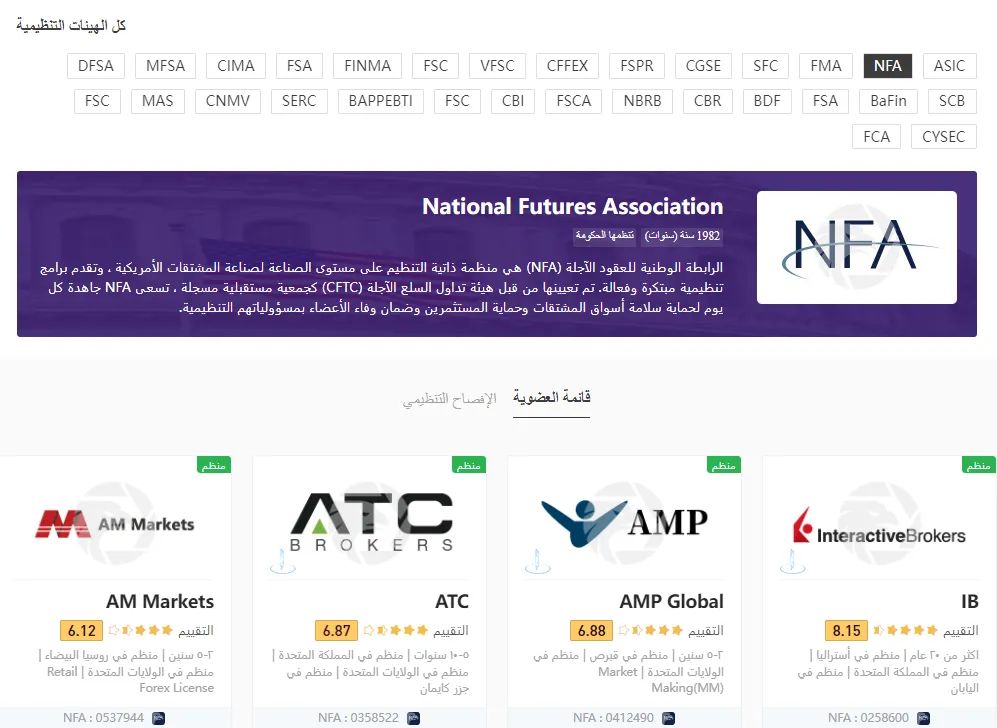Click the active NFA regulator tag
This screenshot has width=997, height=728.
888,66
